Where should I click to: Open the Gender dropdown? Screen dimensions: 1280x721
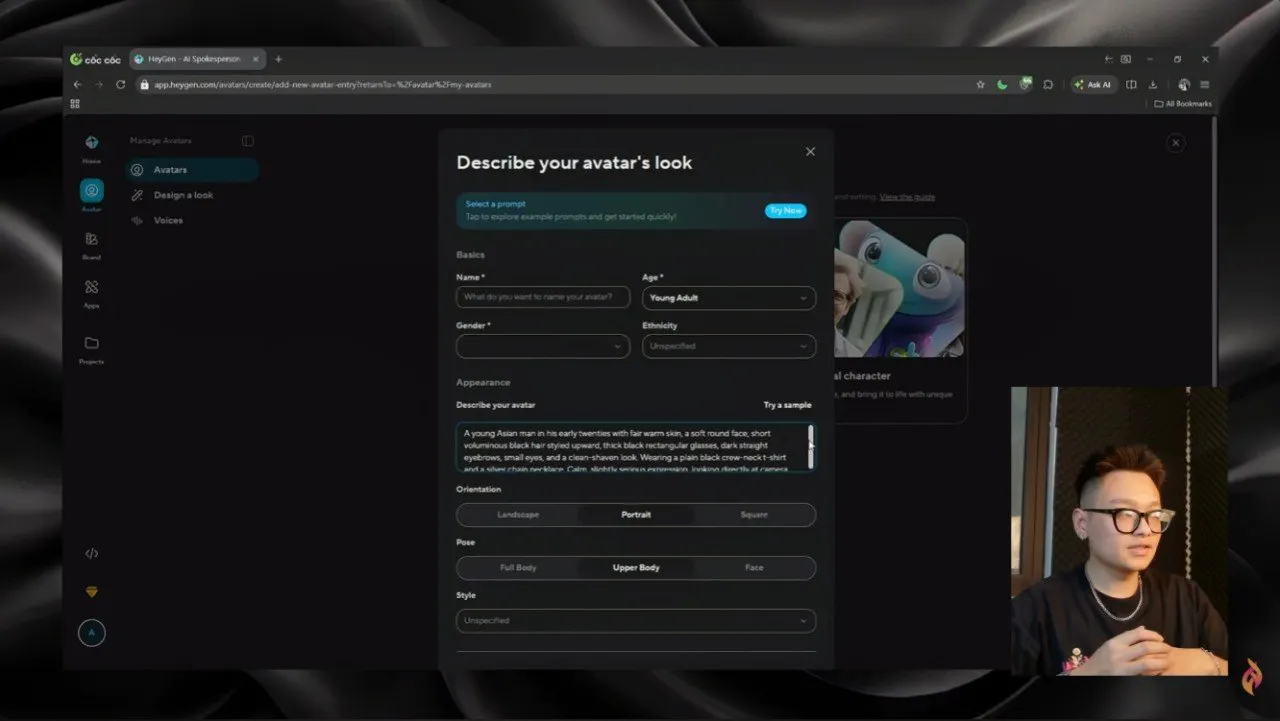click(x=543, y=346)
